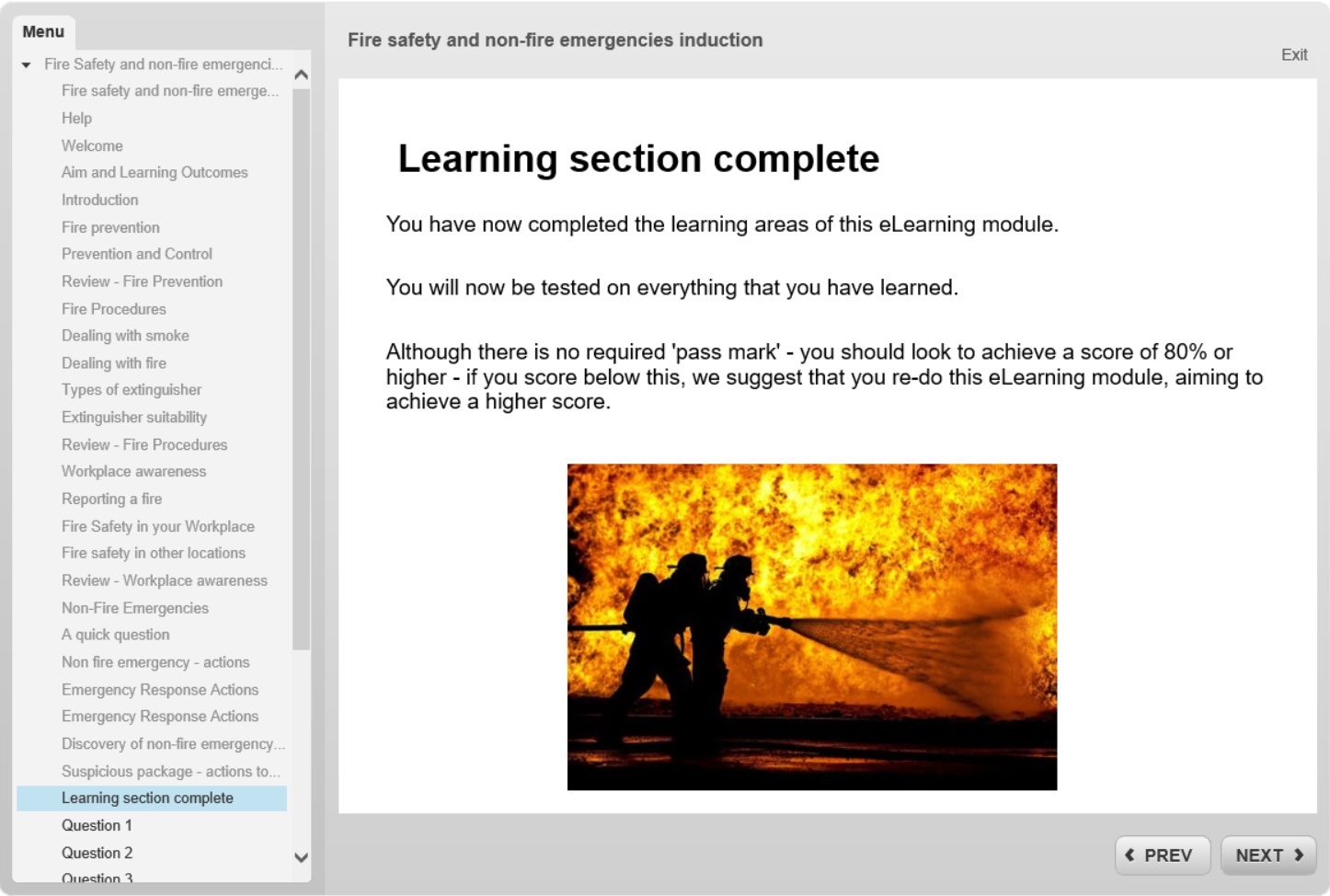This screenshot has height=896, width=1330.
Task: Click the Exit link
Action: click(x=1294, y=54)
